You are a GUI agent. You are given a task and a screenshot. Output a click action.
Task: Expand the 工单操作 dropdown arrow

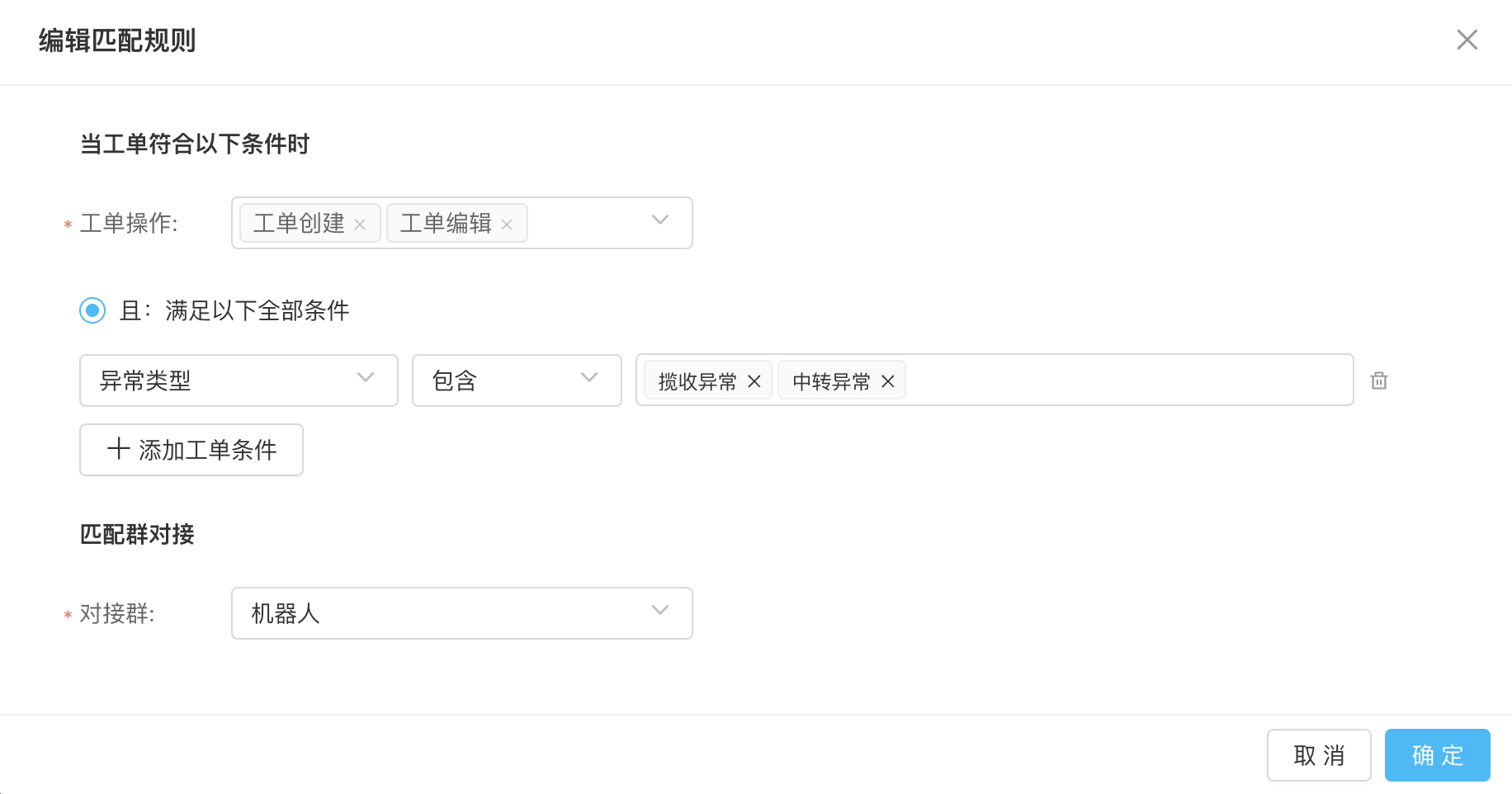(x=659, y=220)
